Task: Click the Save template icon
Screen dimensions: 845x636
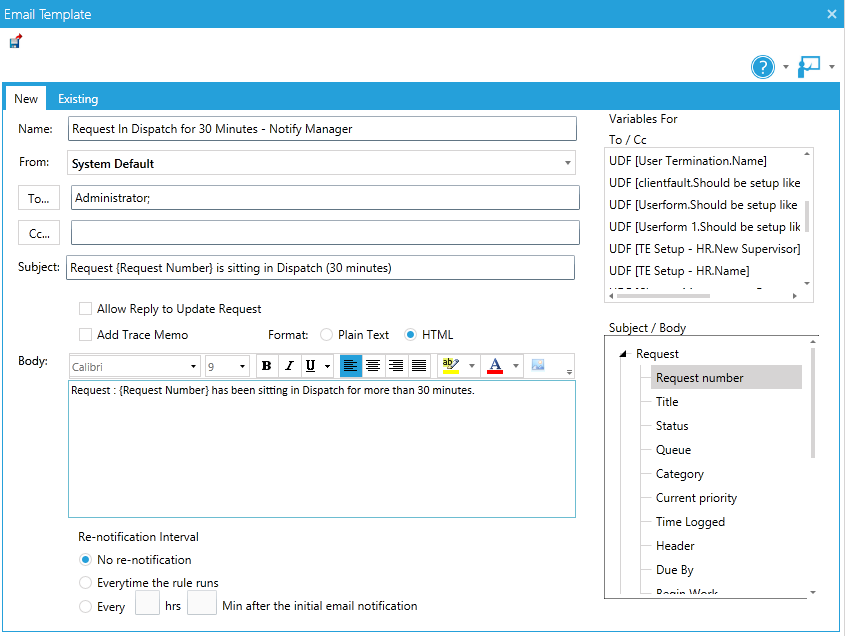Action: (15, 41)
